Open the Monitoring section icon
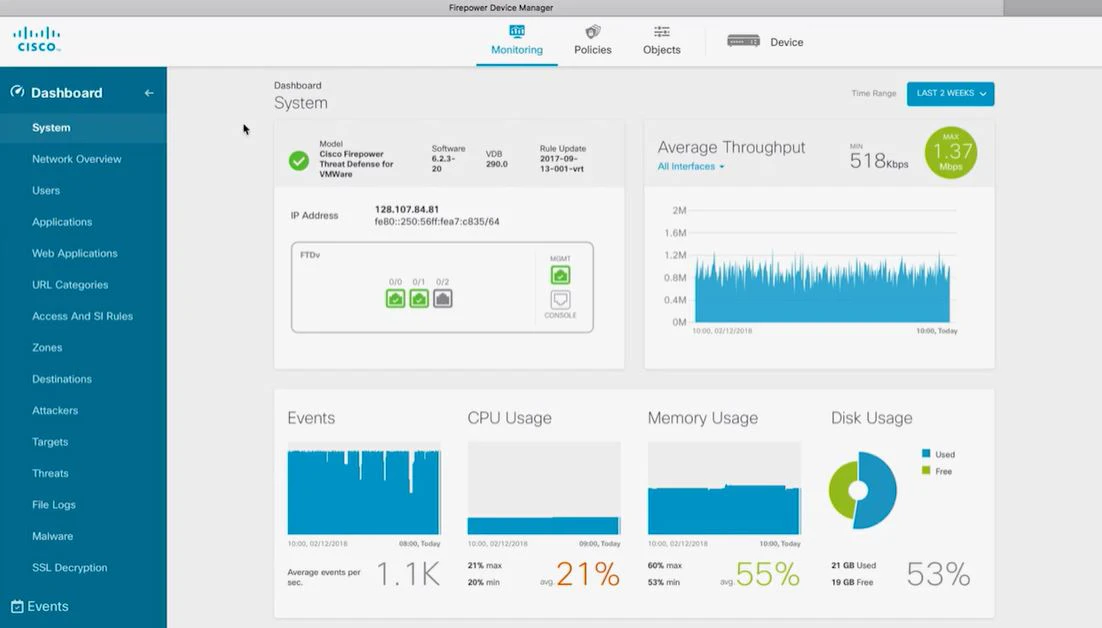The height and width of the screenshot is (628, 1102). click(x=516, y=32)
